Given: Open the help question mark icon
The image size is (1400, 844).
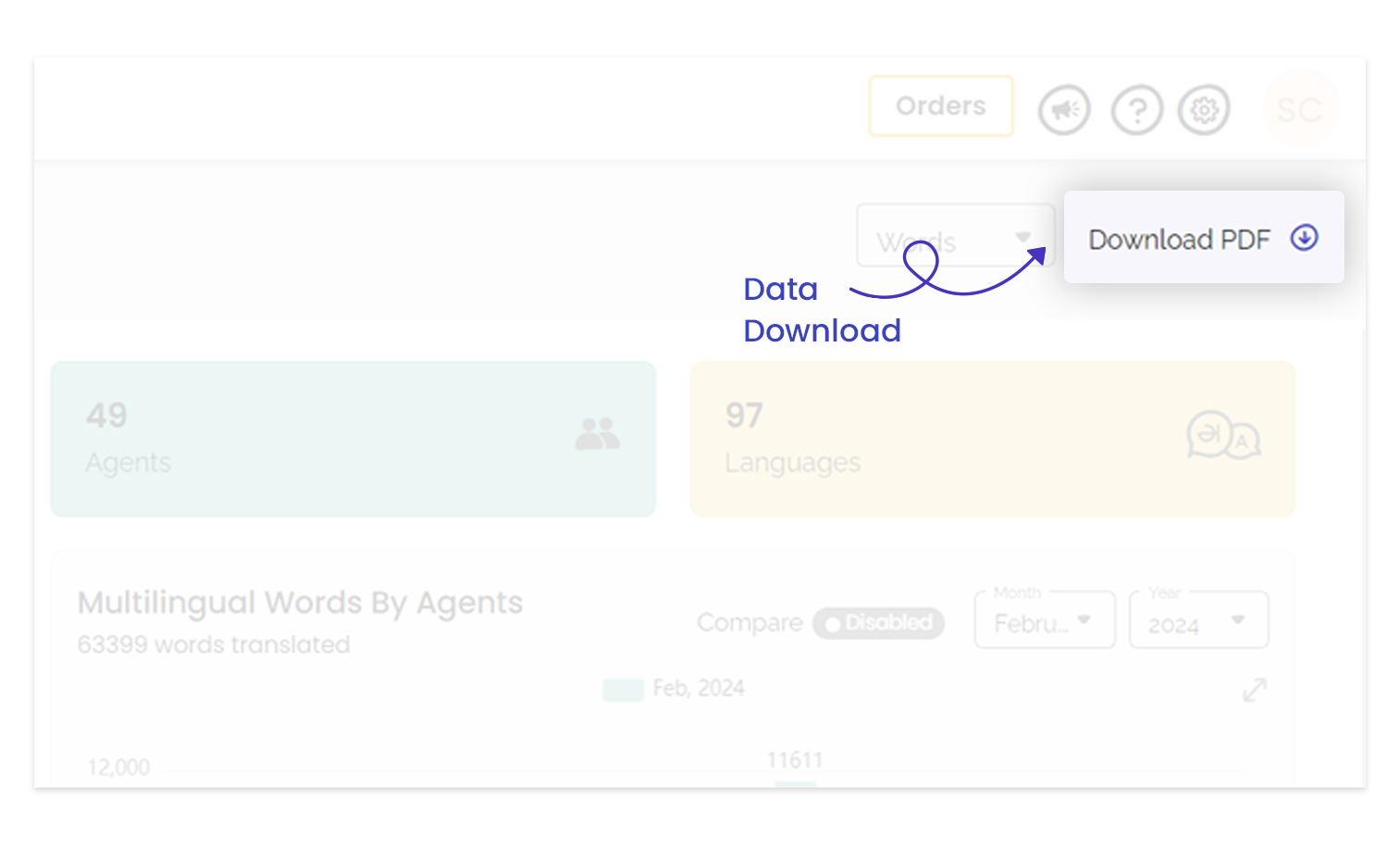Looking at the screenshot, I should coord(1136,109).
